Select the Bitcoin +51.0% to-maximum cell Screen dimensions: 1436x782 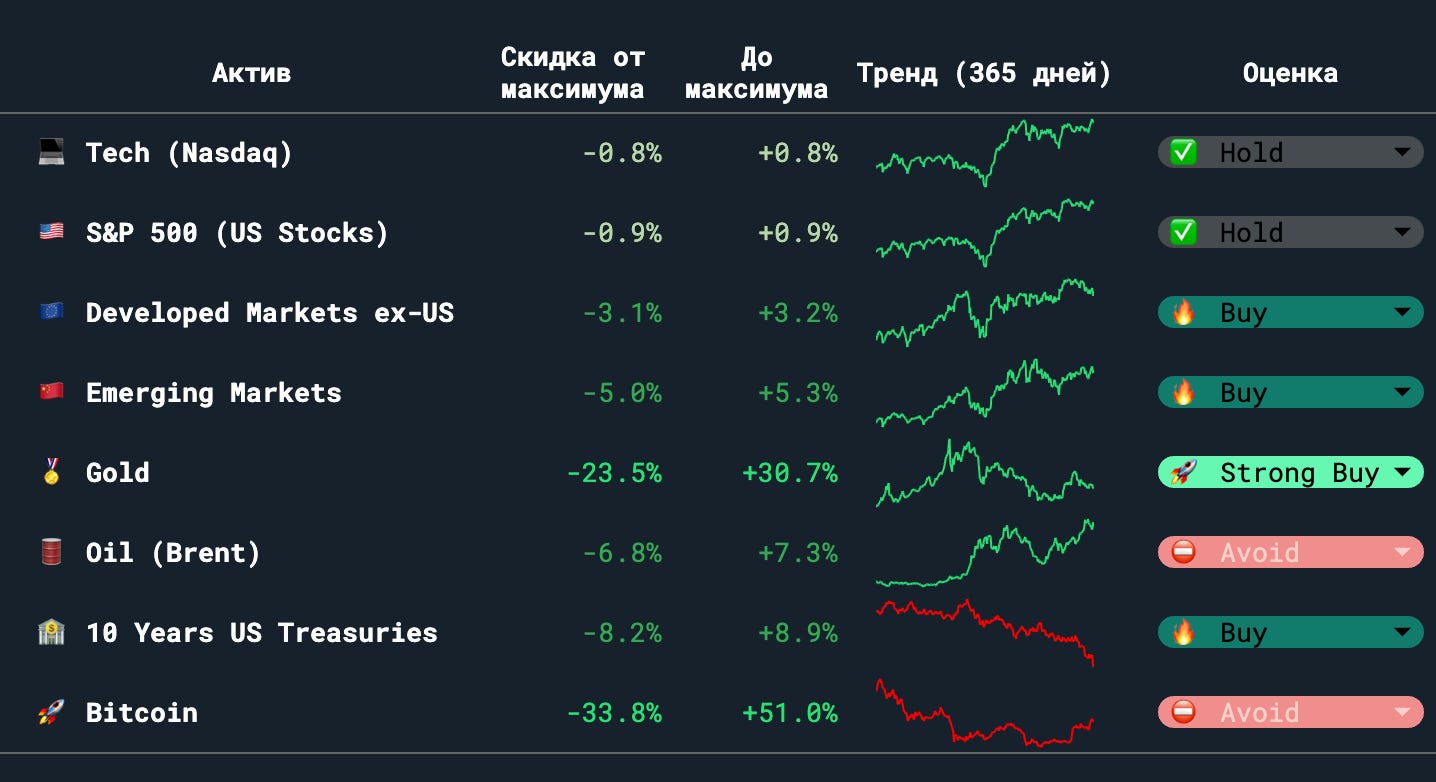coord(790,712)
